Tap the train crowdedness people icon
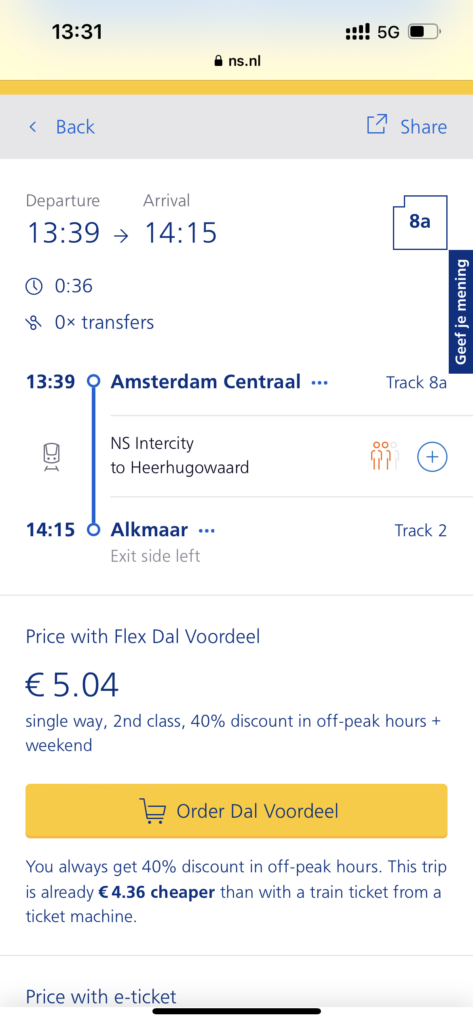Viewport: 473px width, 1024px height. pyautogui.click(x=384, y=456)
